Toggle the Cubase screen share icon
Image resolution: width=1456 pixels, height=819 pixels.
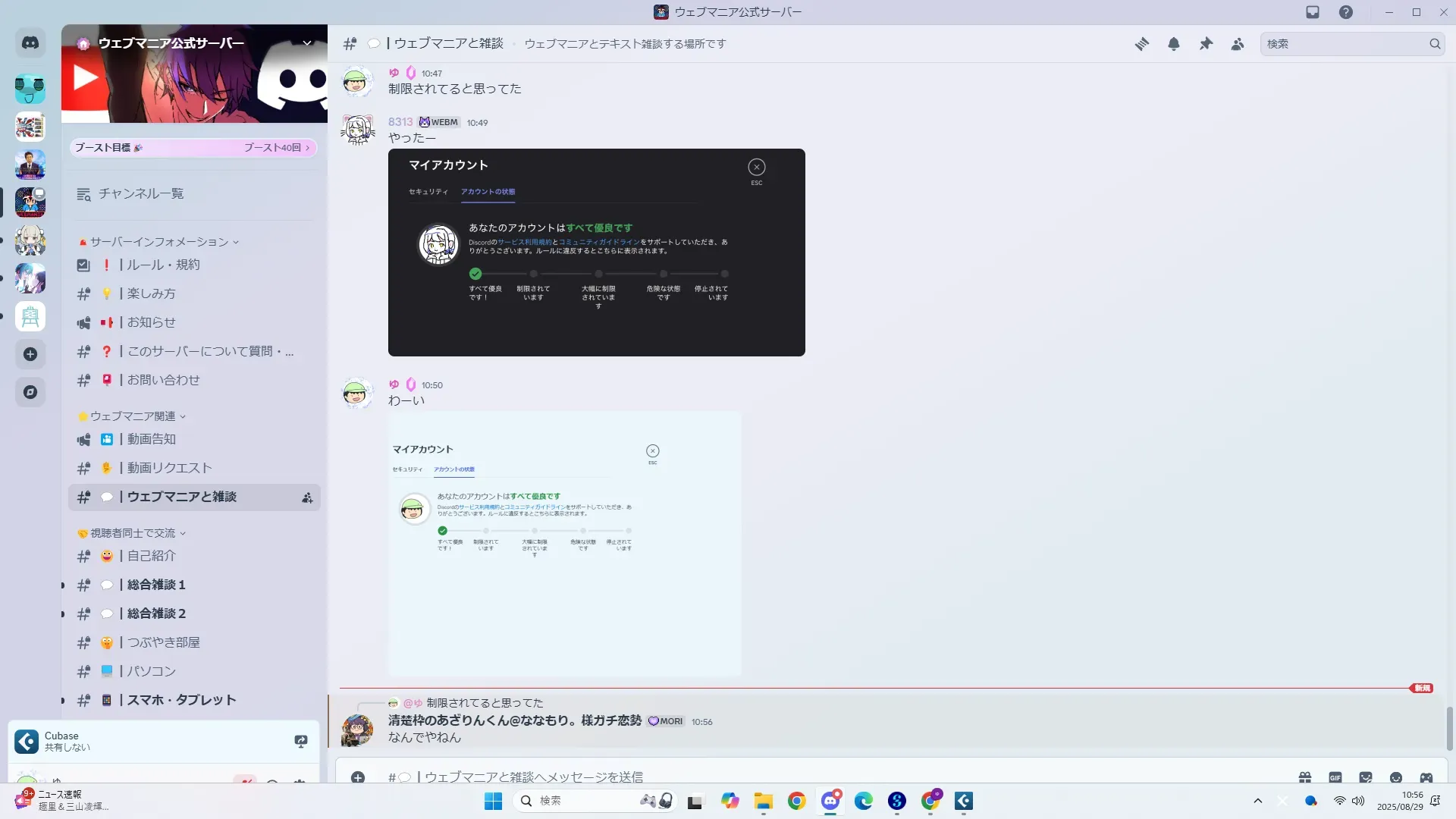[x=301, y=741]
